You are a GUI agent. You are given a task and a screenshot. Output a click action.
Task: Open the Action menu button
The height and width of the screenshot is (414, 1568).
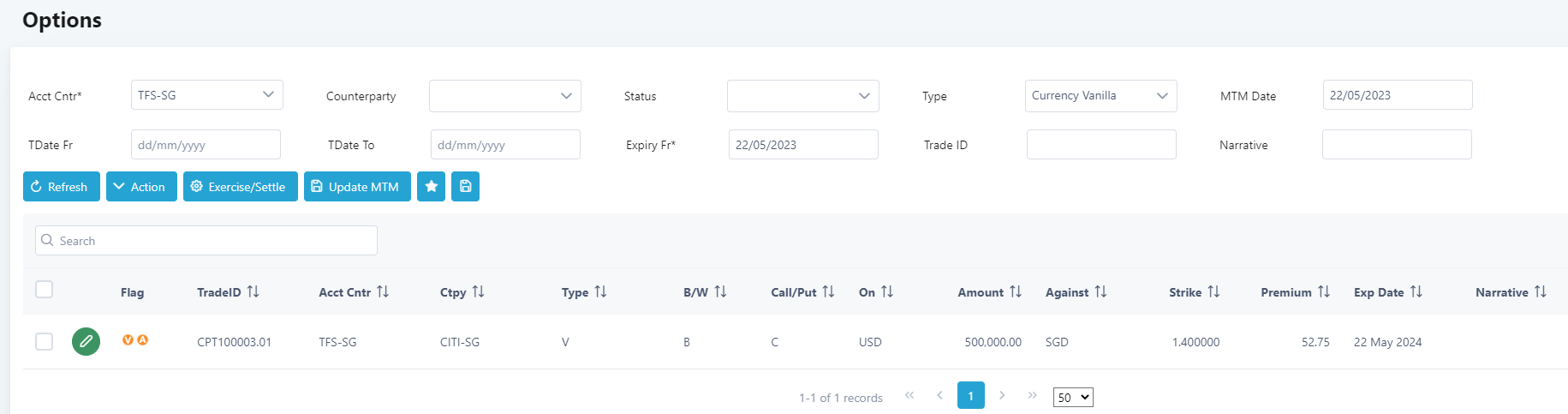(x=141, y=187)
